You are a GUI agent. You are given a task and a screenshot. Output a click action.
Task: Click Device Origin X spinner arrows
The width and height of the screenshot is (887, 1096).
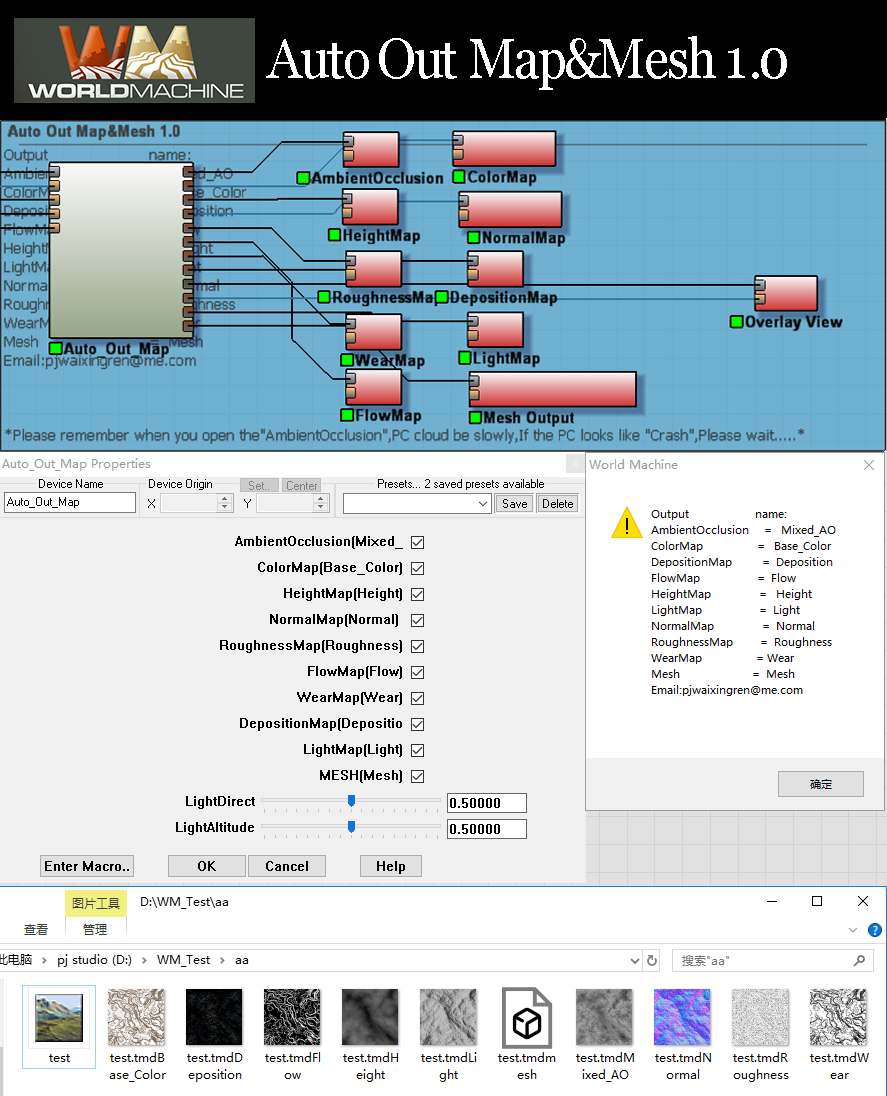coord(224,503)
